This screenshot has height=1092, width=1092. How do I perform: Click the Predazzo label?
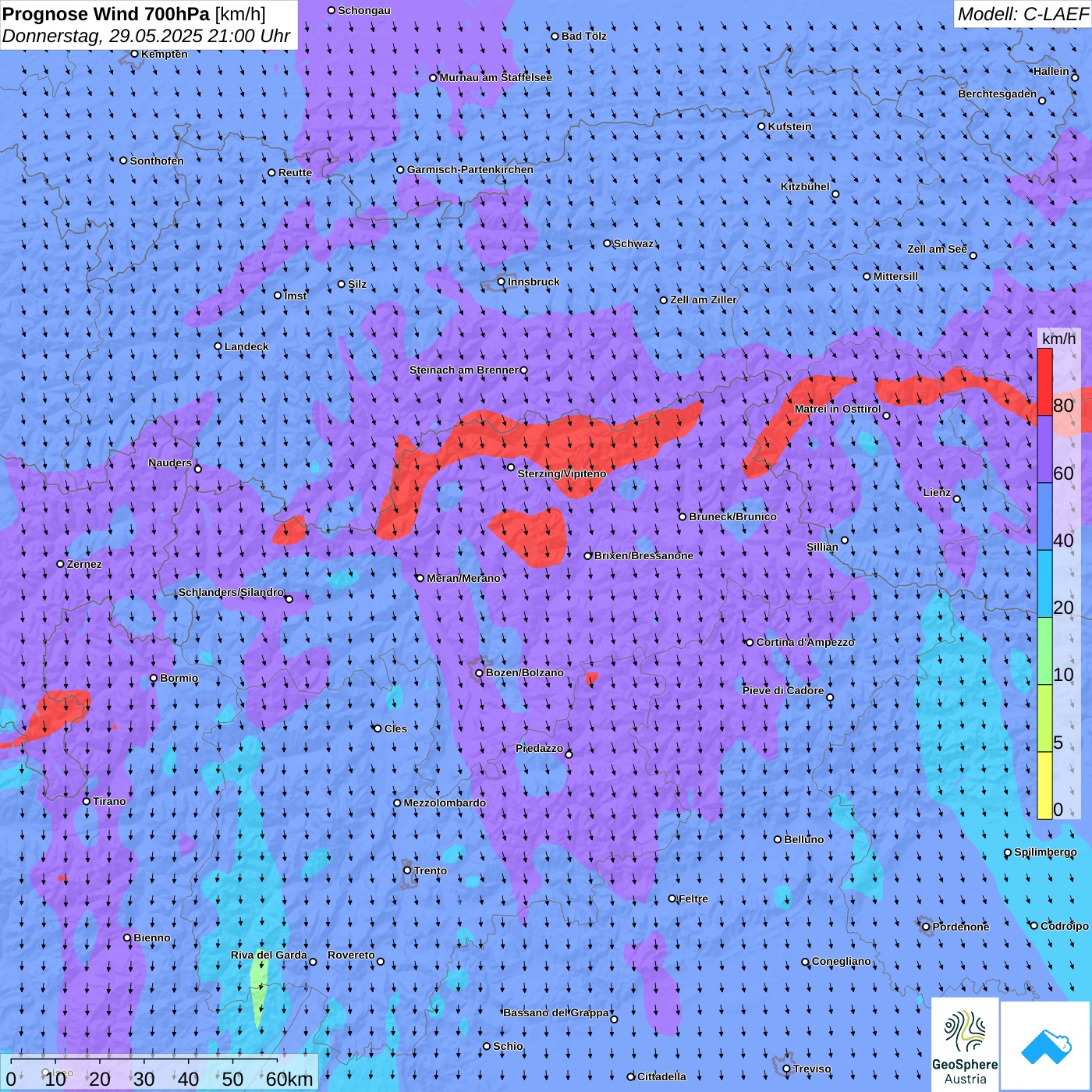point(539,748)
